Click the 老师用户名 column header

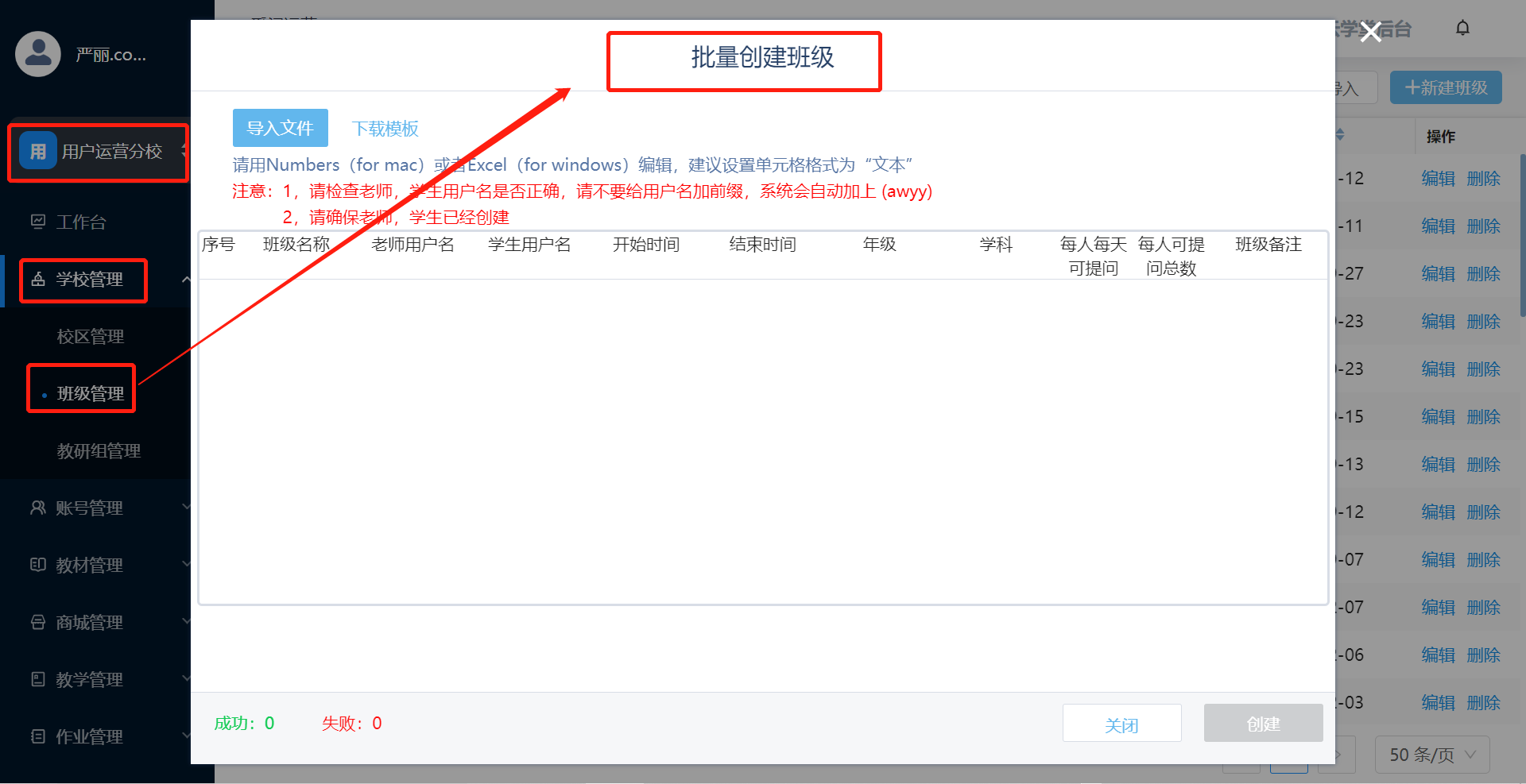413,245
